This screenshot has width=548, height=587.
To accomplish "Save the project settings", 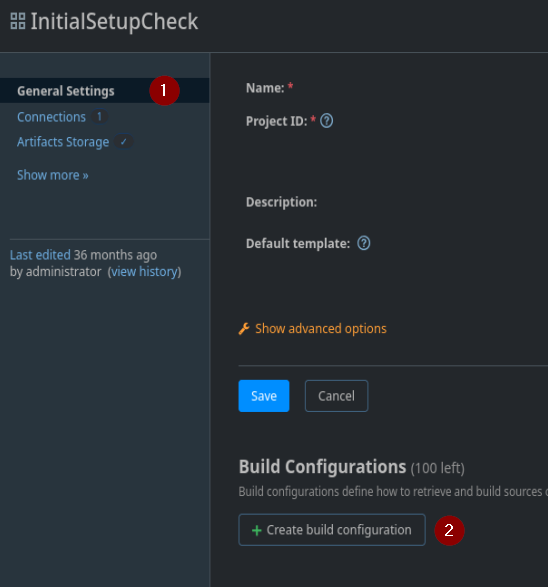I will 264,396.
